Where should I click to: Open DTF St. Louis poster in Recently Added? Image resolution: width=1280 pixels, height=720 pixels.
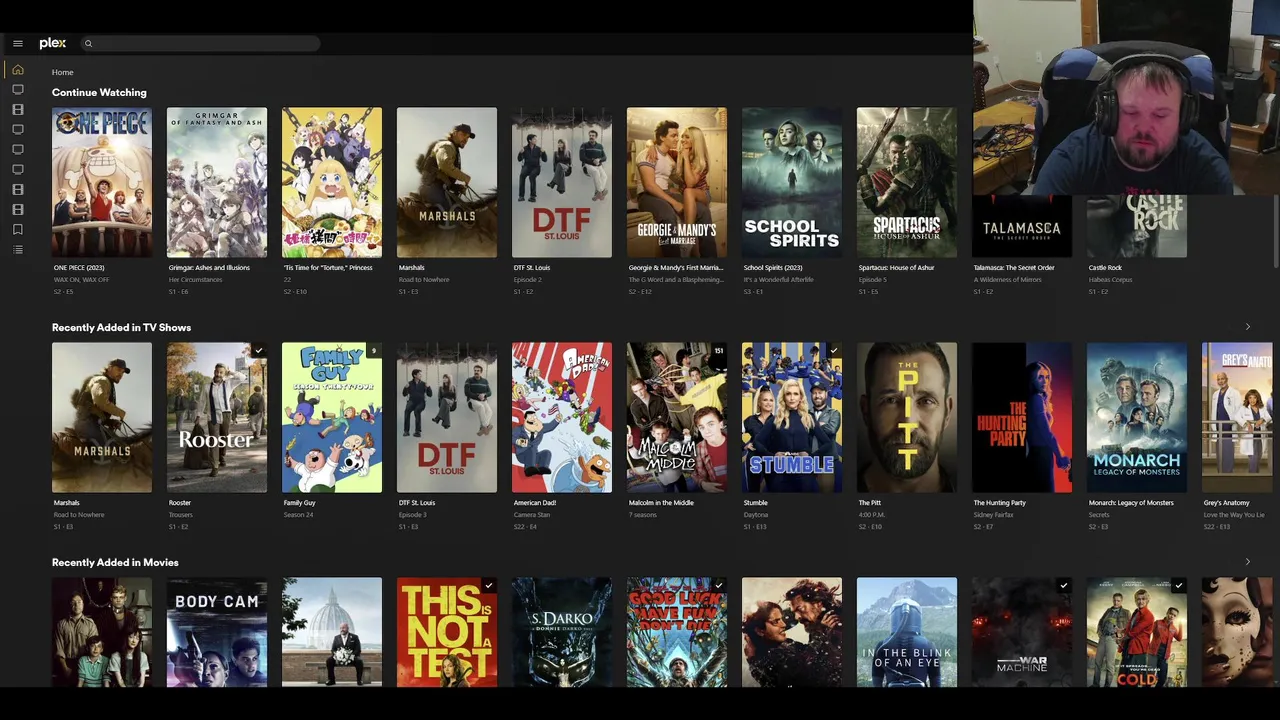coord(447,417)
